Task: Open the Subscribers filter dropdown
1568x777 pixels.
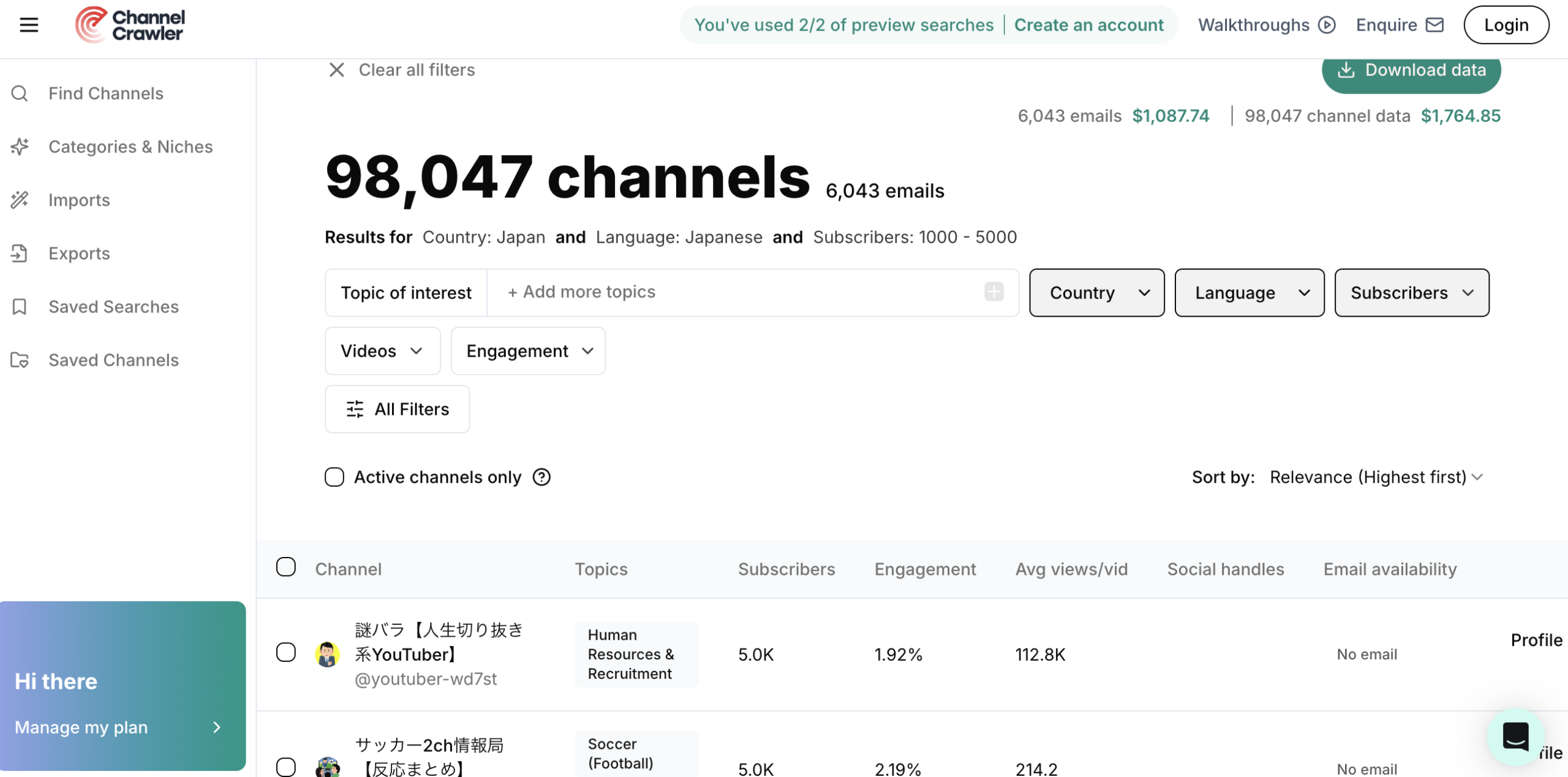Action: coord(1411,293)
